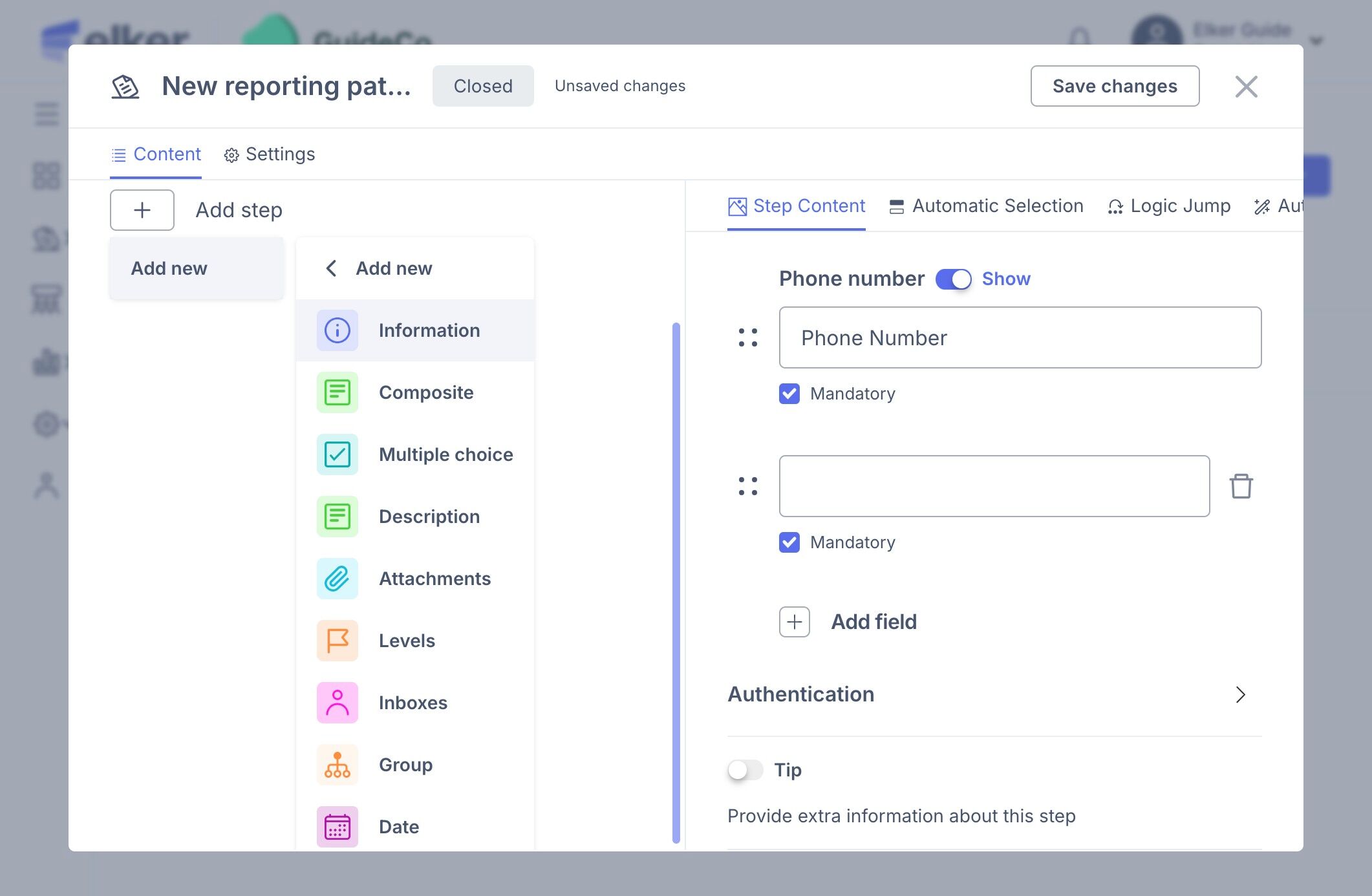Switch to the Settings tab
Viewport: 1372px width, 896px height.
270,155
